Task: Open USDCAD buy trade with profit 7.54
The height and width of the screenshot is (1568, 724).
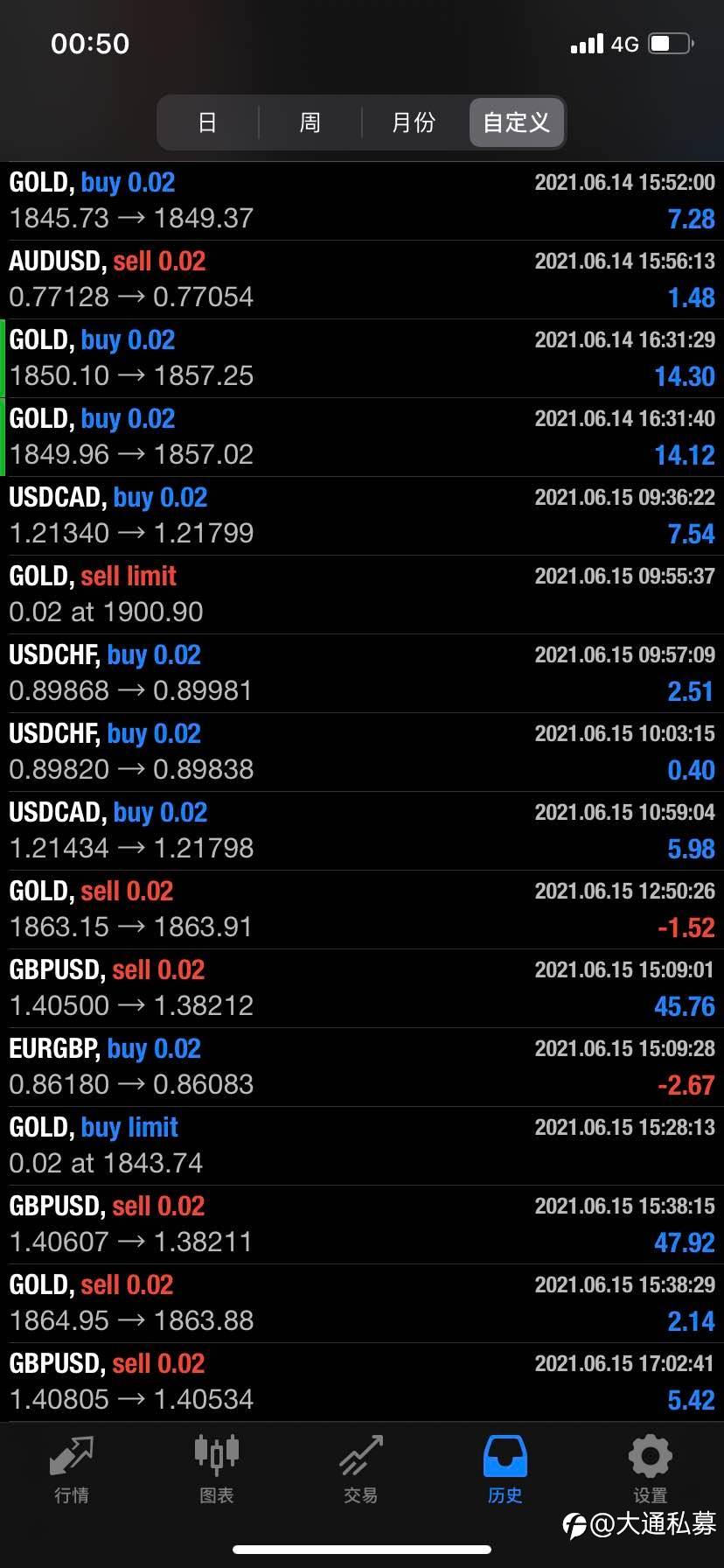Action: 362,516
